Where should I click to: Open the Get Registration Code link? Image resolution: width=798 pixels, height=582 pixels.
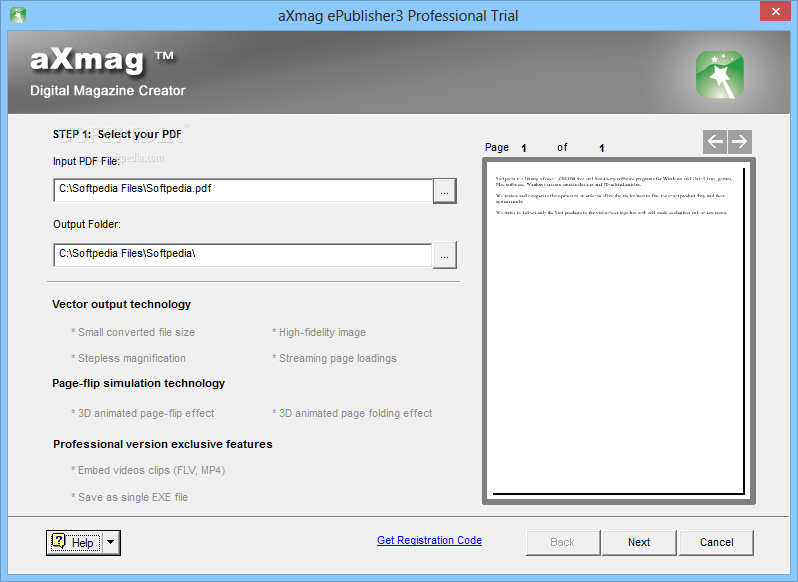click(429, 540)
